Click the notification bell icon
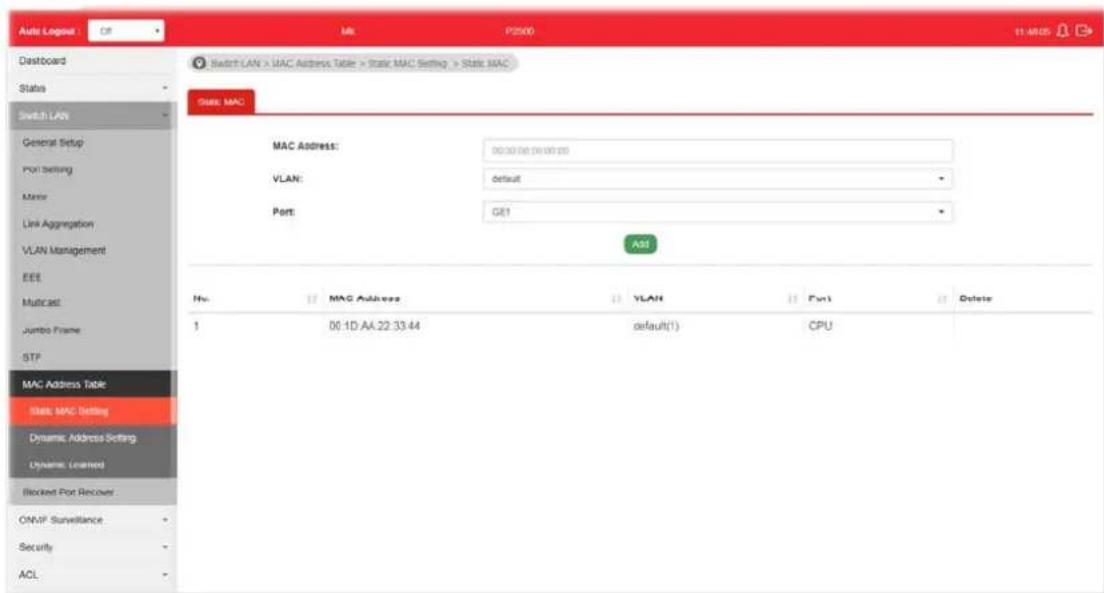 (1062, 31)
